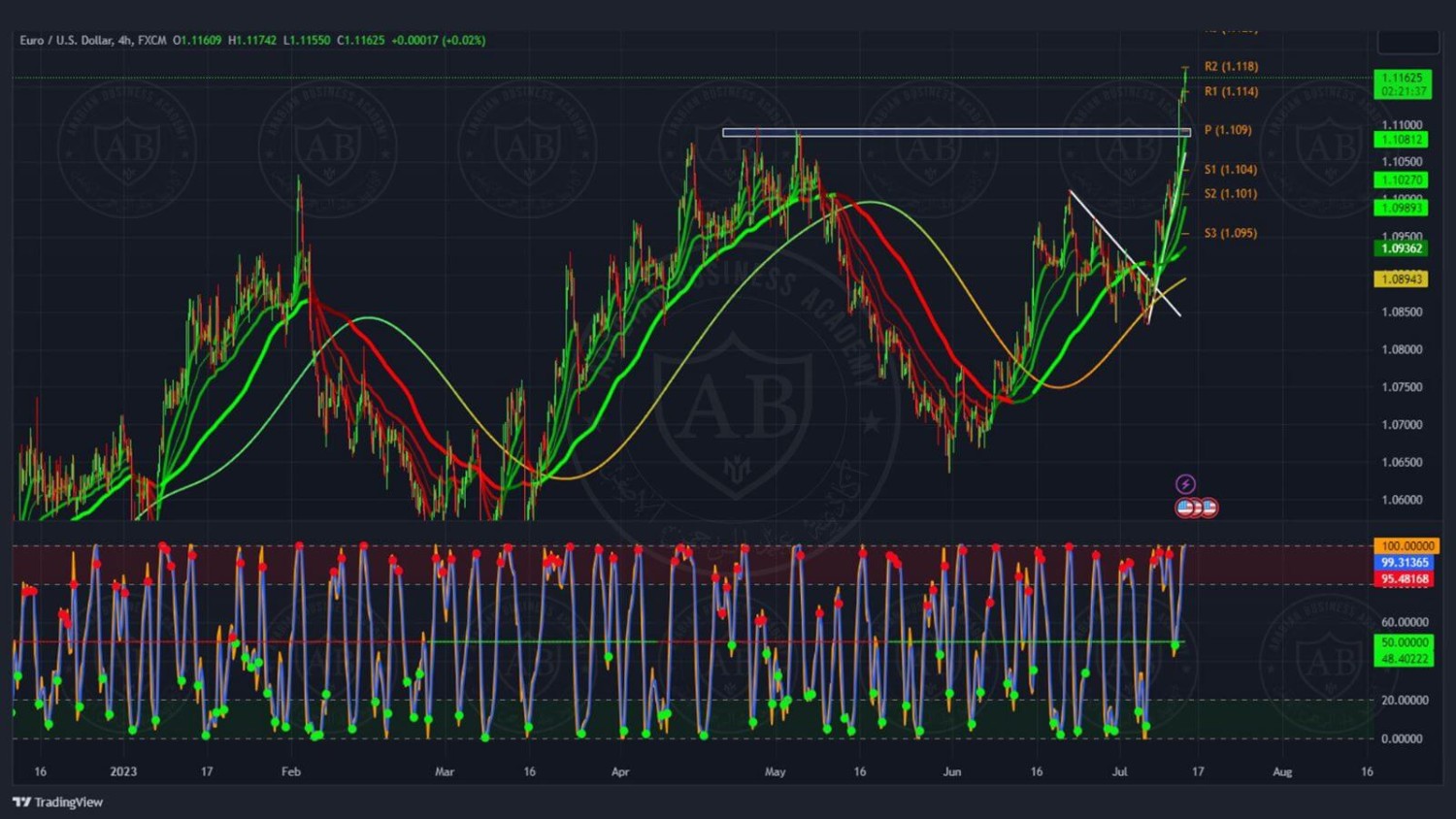Click the rightmost US flag economic event icon

(x=1208, y=508)
